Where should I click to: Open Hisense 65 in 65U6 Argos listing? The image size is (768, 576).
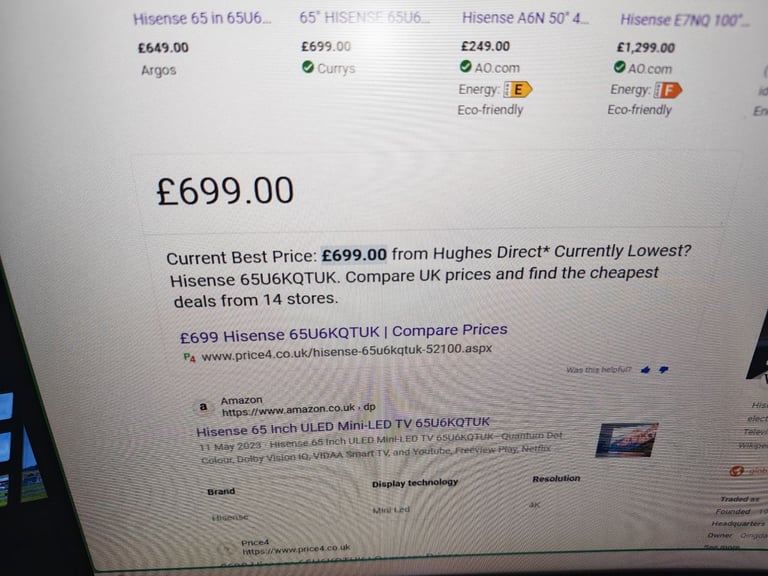tap(202, 19)
